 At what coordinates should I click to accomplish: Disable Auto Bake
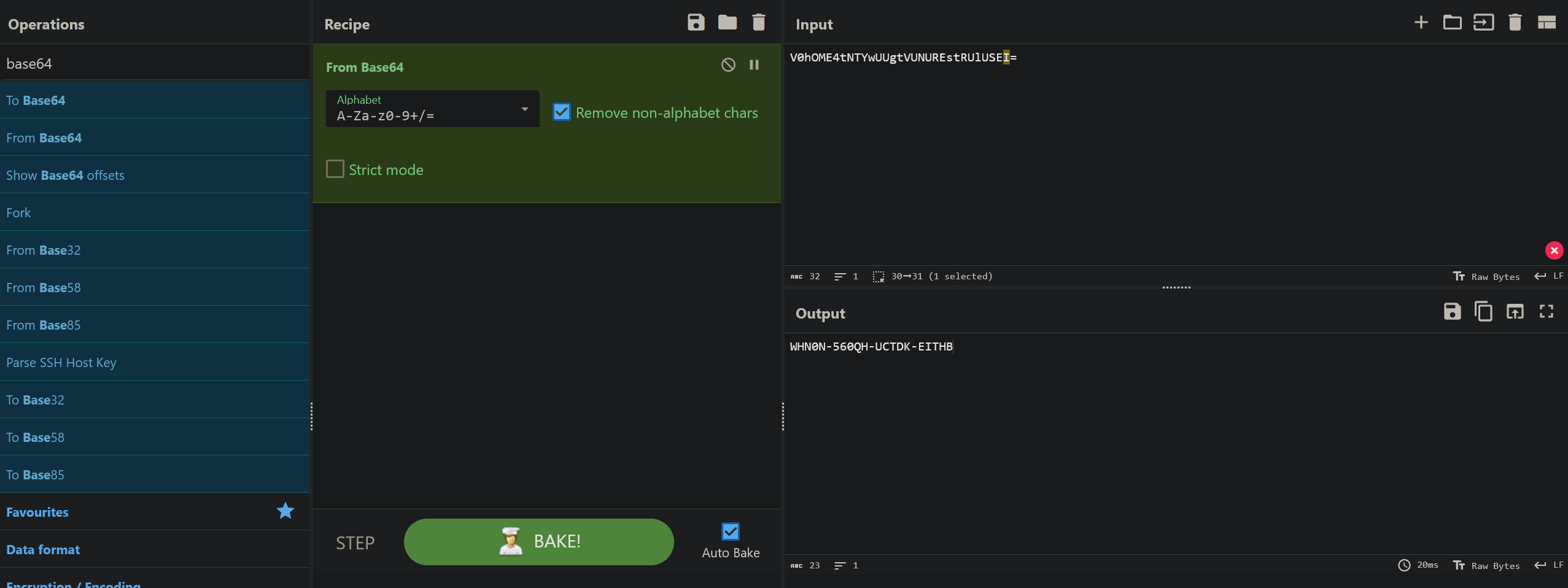pos(729,531)
